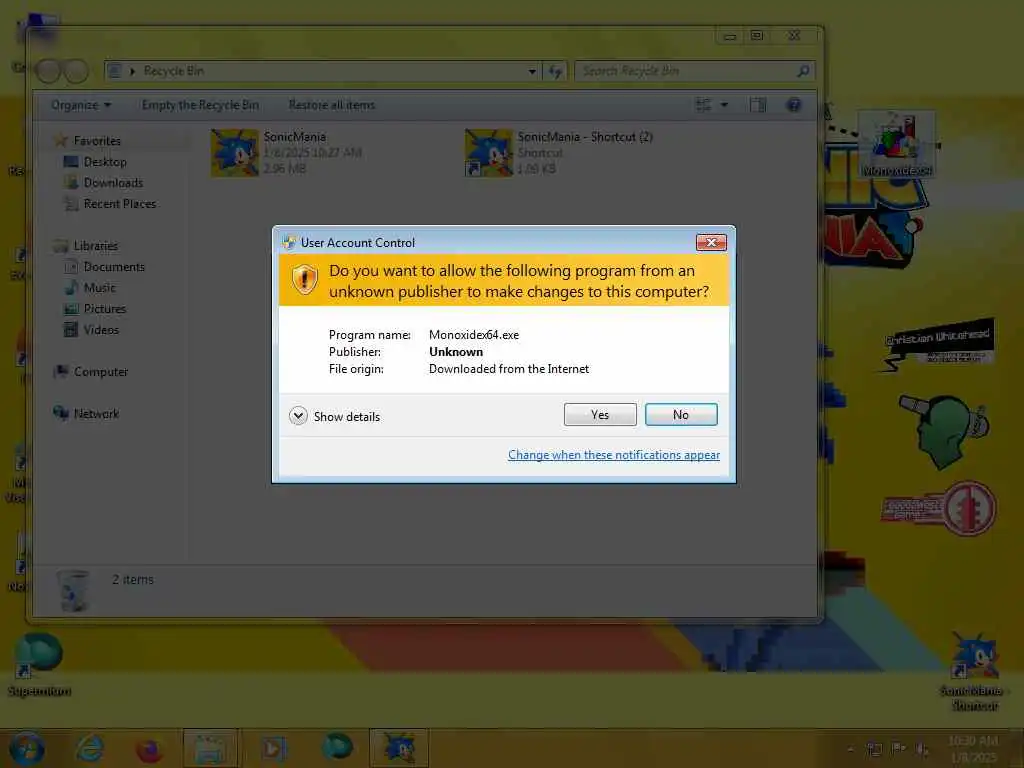
Task: Select 'SonicMania - Shortcut (2)' file
Action: pyautogui.click(x=560, y=153)
